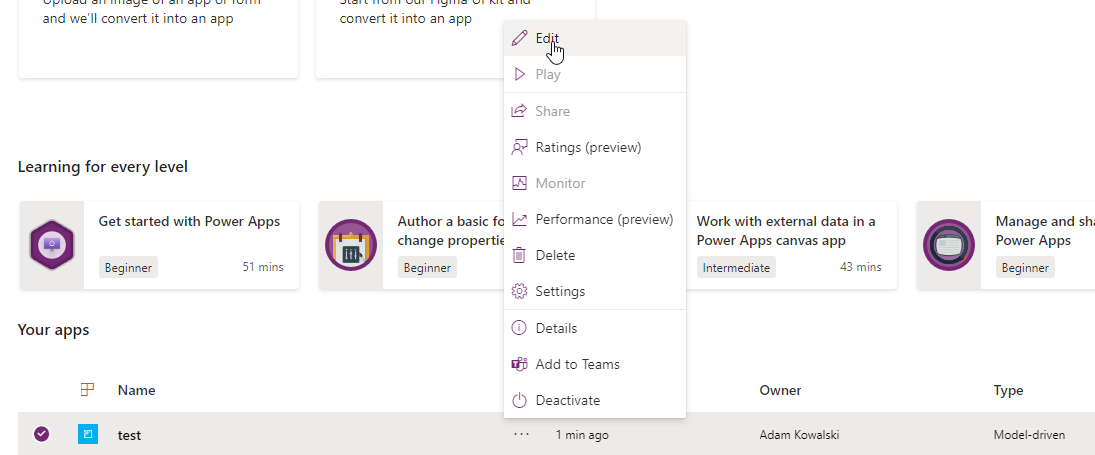The image size is (1095, 455).
Task: Click the Teams logo icon
Action: (519, 364)
